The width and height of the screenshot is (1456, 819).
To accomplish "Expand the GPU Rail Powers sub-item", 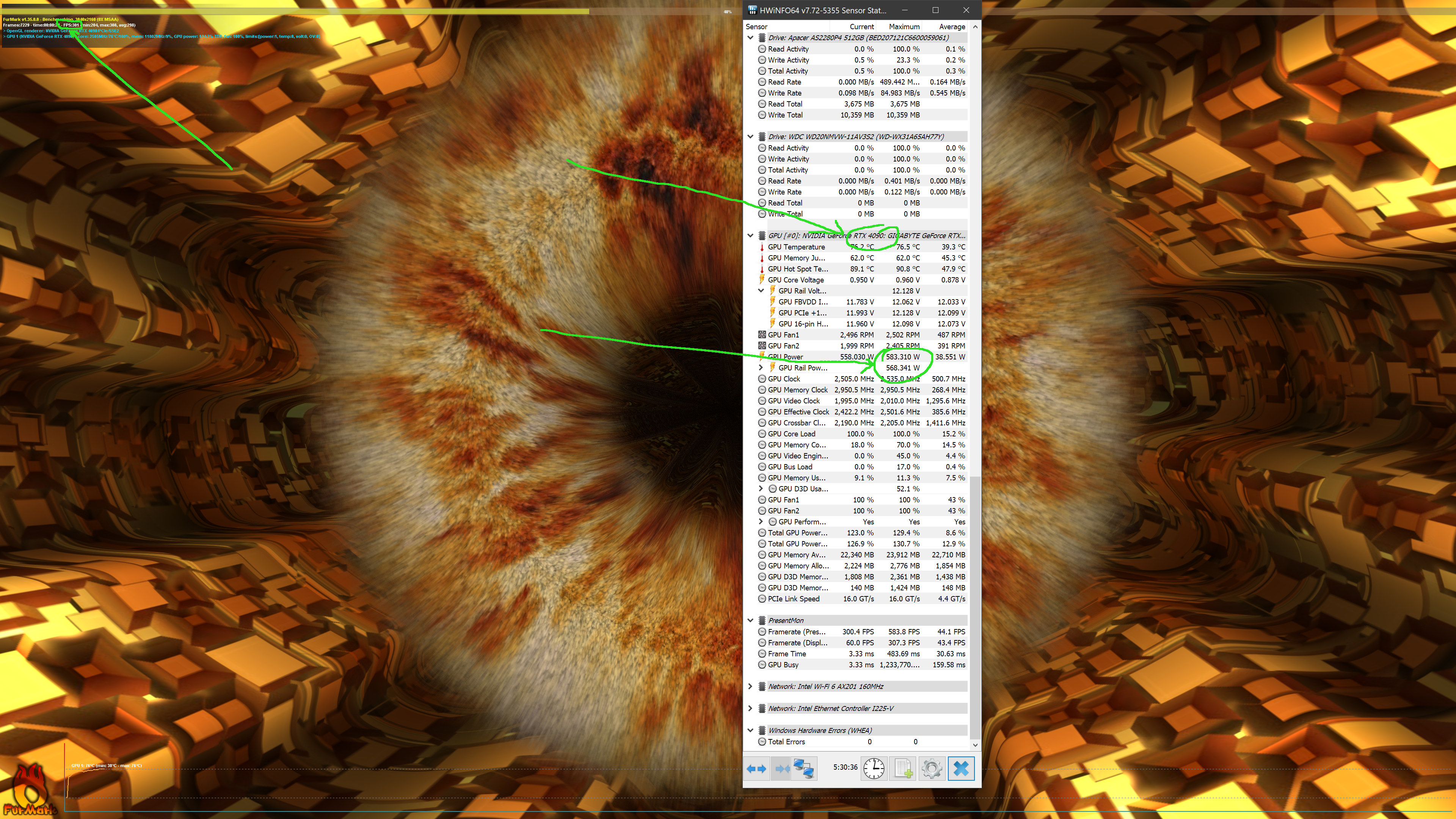I will coord(761,368).
